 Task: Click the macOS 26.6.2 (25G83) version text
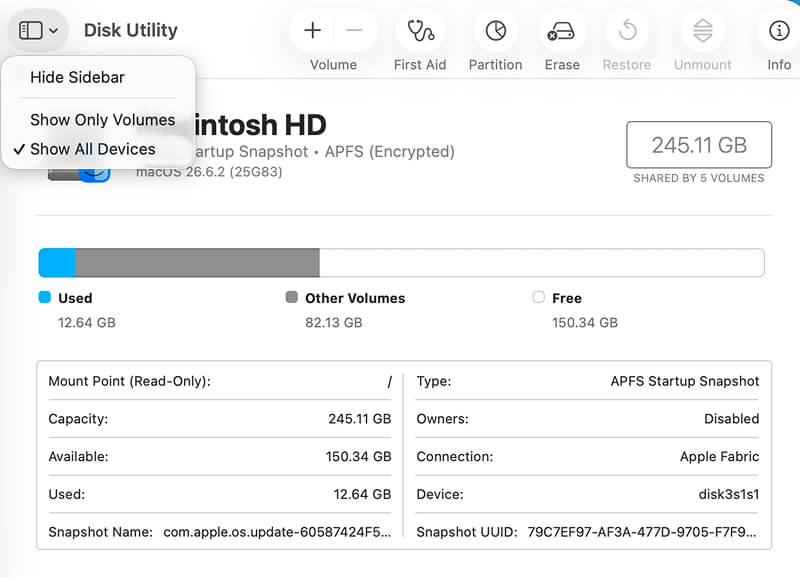pyautogui.click(x=209, y=172)
